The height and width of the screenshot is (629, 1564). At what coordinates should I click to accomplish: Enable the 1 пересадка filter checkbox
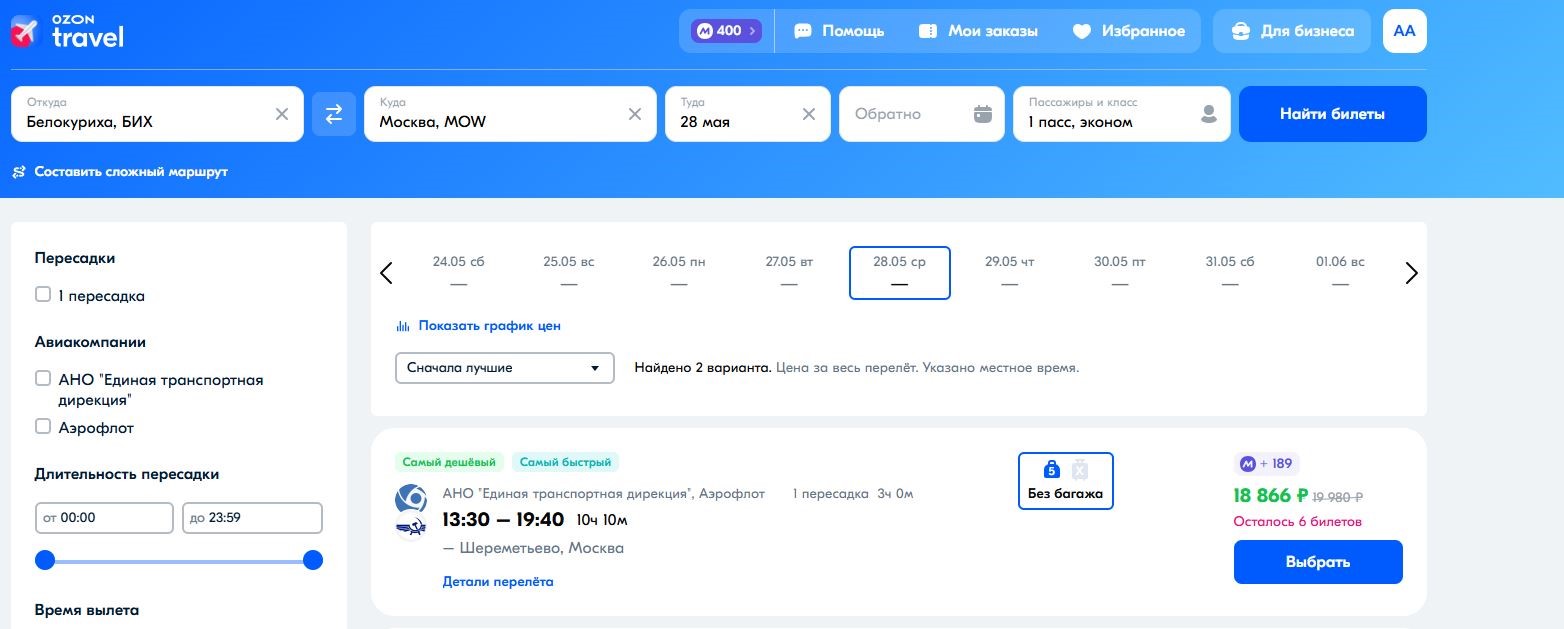pos(43,295)
